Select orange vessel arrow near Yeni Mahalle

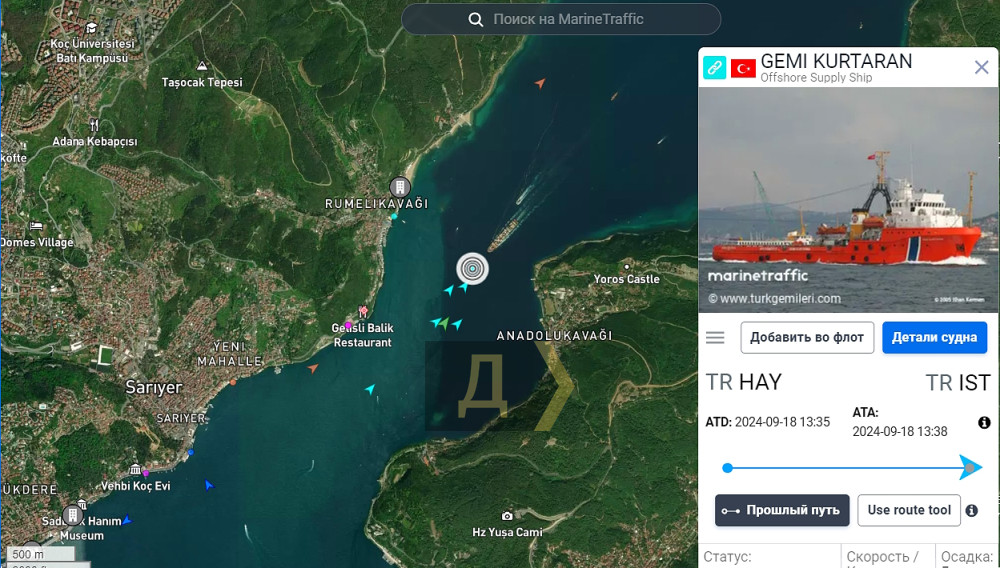(313, 368)
